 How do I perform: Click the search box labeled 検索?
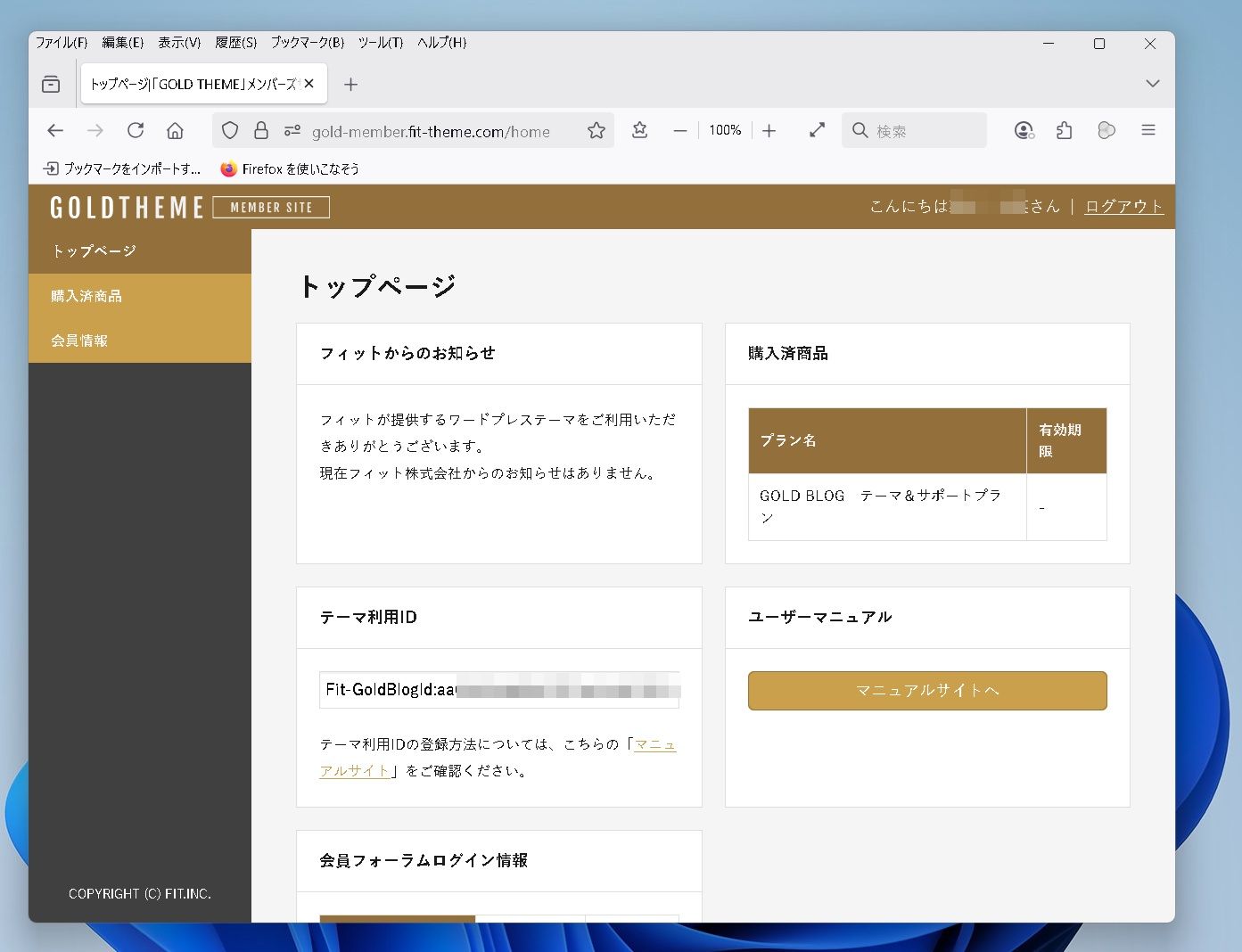pyautogui.click(x=915, y=131)
